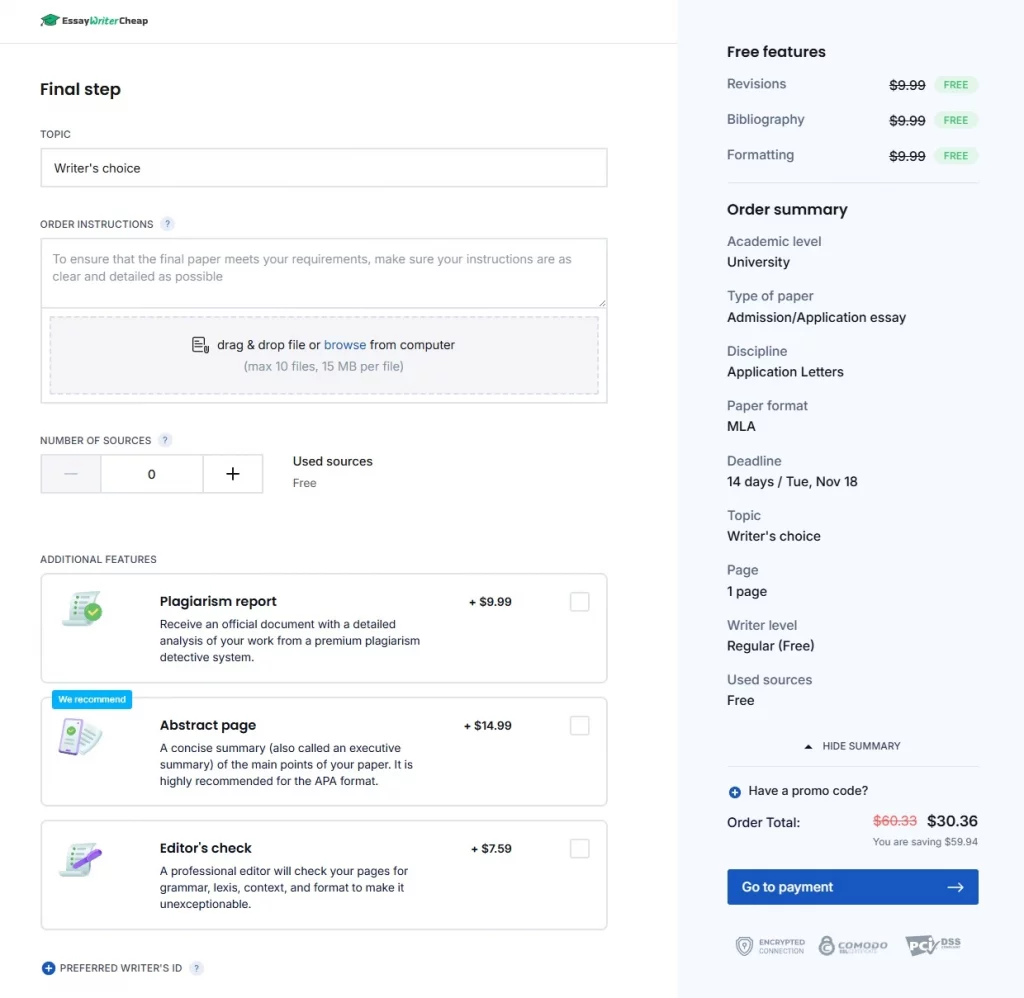1024x998 pixels.
Task: Check the Editor's check add-on box
Action: [x=579, y=849]
